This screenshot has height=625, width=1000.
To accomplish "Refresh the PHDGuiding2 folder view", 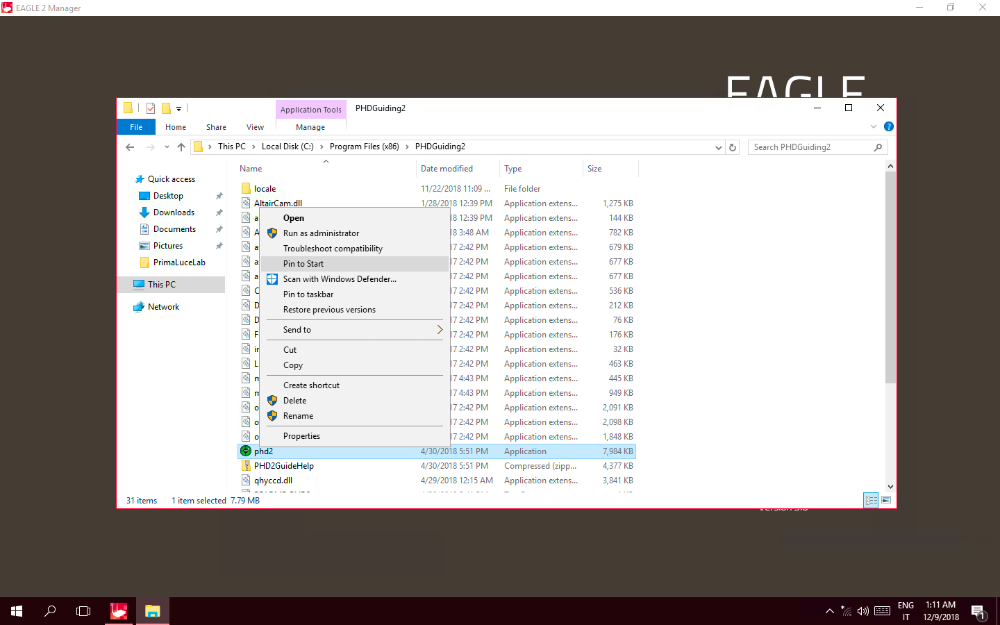I will [733, 147].
